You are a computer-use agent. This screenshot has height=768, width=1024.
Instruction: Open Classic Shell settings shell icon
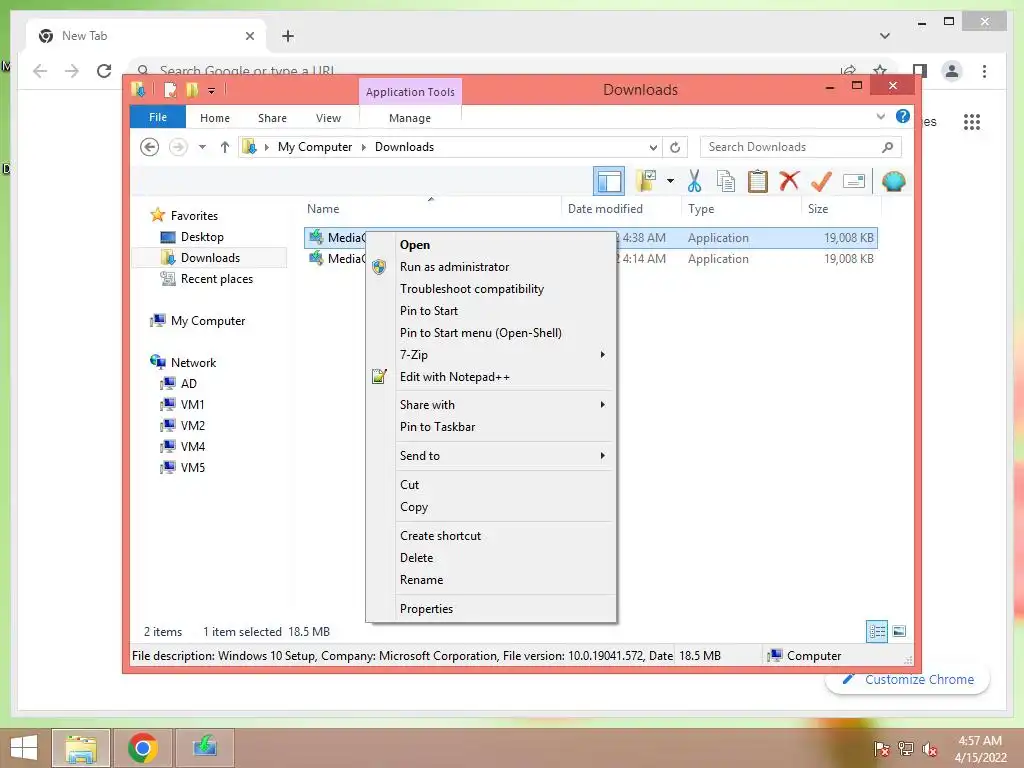pyautogui.click(x=893, y=181)
